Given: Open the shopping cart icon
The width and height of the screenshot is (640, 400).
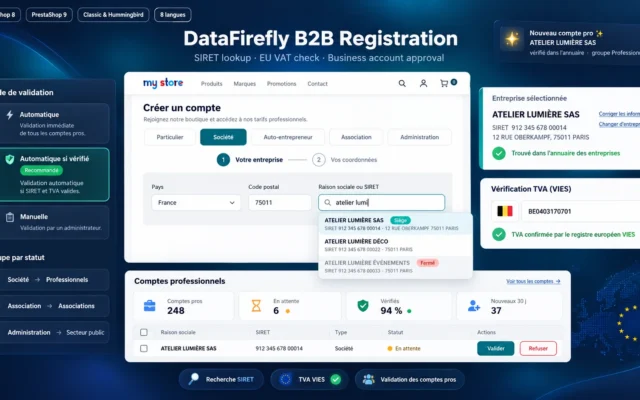Looking at the screenshot, I should pos(444,84).
